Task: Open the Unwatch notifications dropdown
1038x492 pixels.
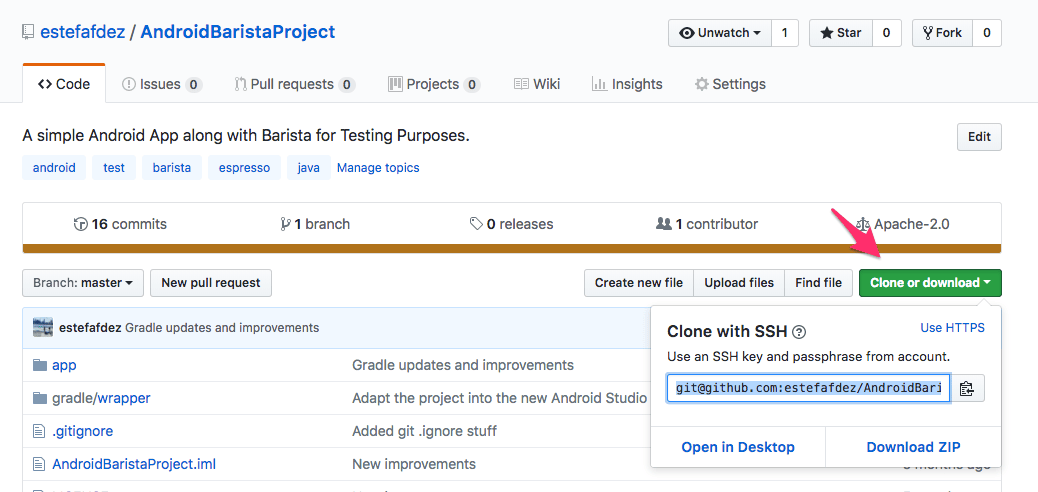Action: tap(720, 33)
